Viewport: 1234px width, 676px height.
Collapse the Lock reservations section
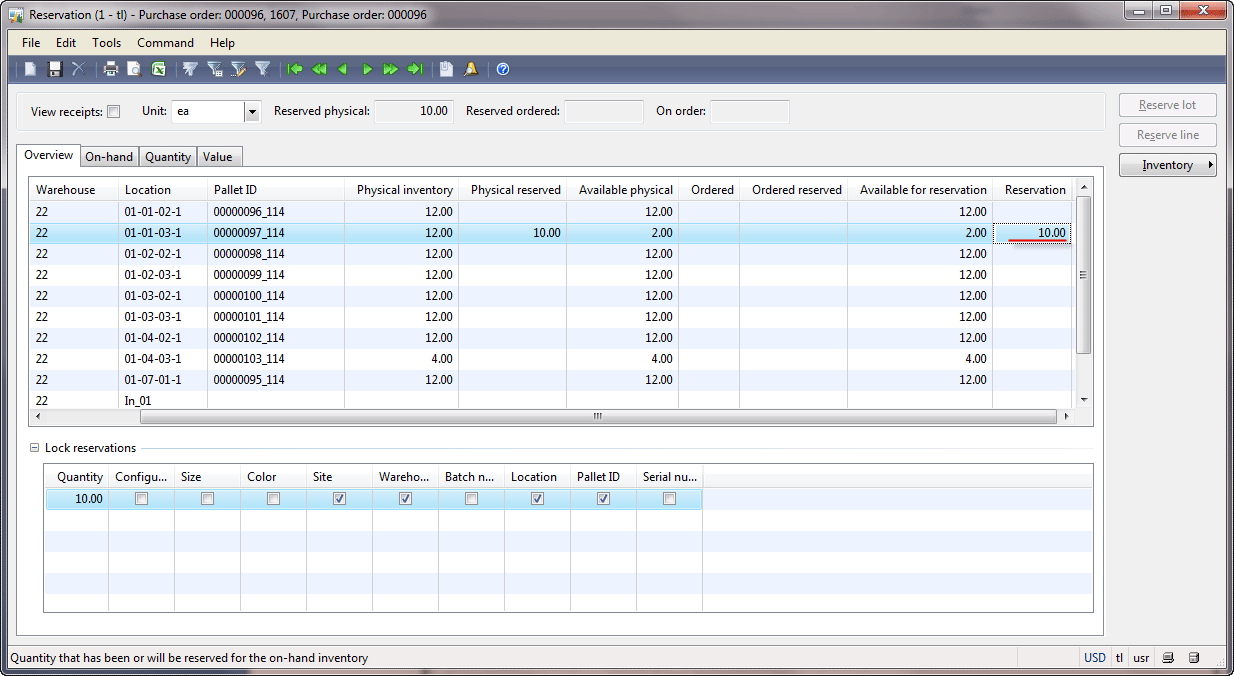pos(35,448)
